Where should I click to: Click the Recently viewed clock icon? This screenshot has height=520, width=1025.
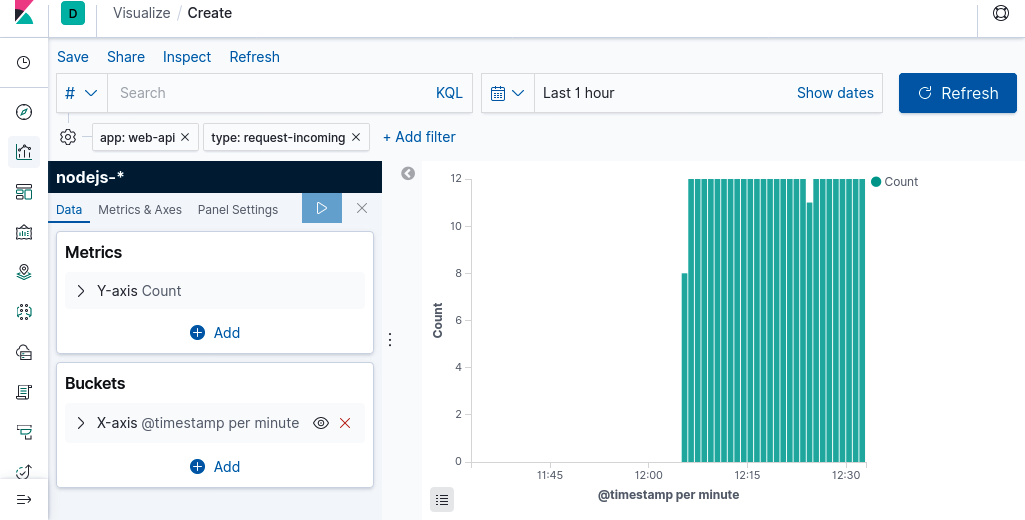24,63
